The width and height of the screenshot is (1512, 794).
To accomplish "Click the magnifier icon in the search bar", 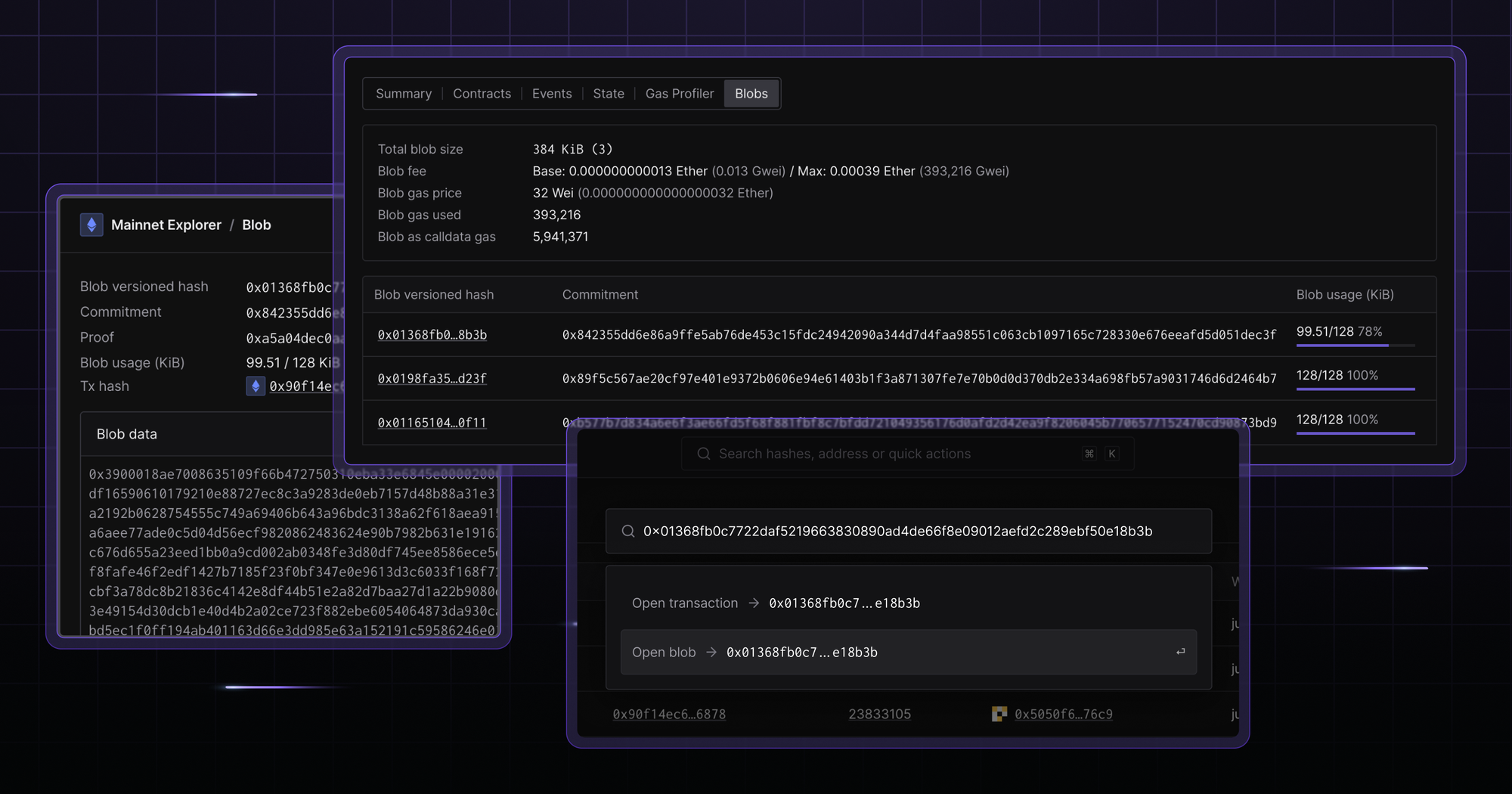I will pyautogui.click(x=703, y=454).
